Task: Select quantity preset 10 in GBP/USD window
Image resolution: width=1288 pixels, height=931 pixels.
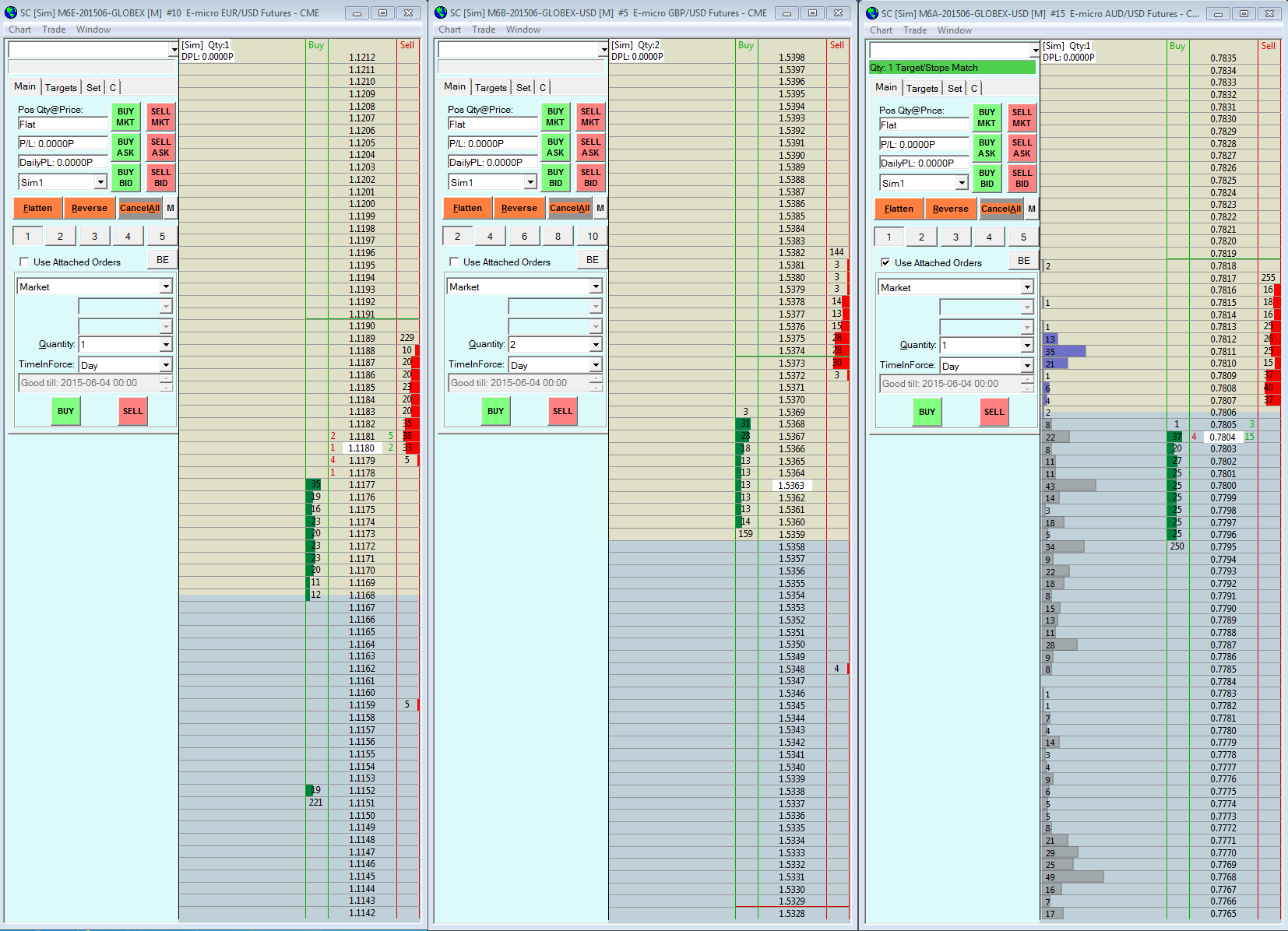Action: [x=593, y=237]
